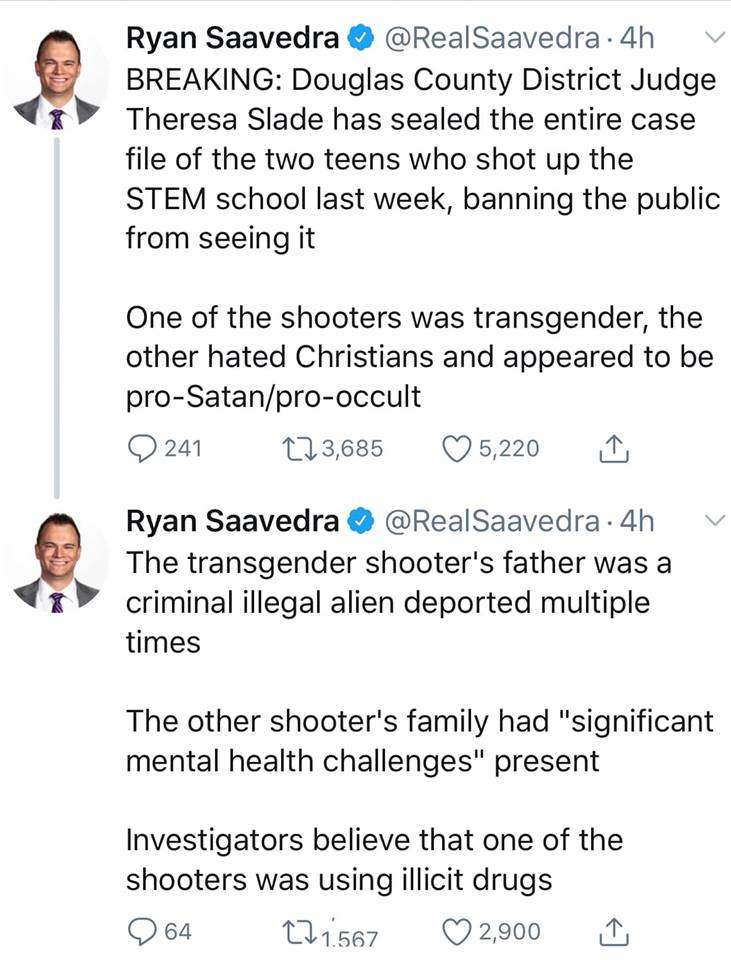The width and height of the screenshot is (731, 960).
Task: Click the verified badge on first tweet
Action: pyautogui.click(x=361, y=38)
